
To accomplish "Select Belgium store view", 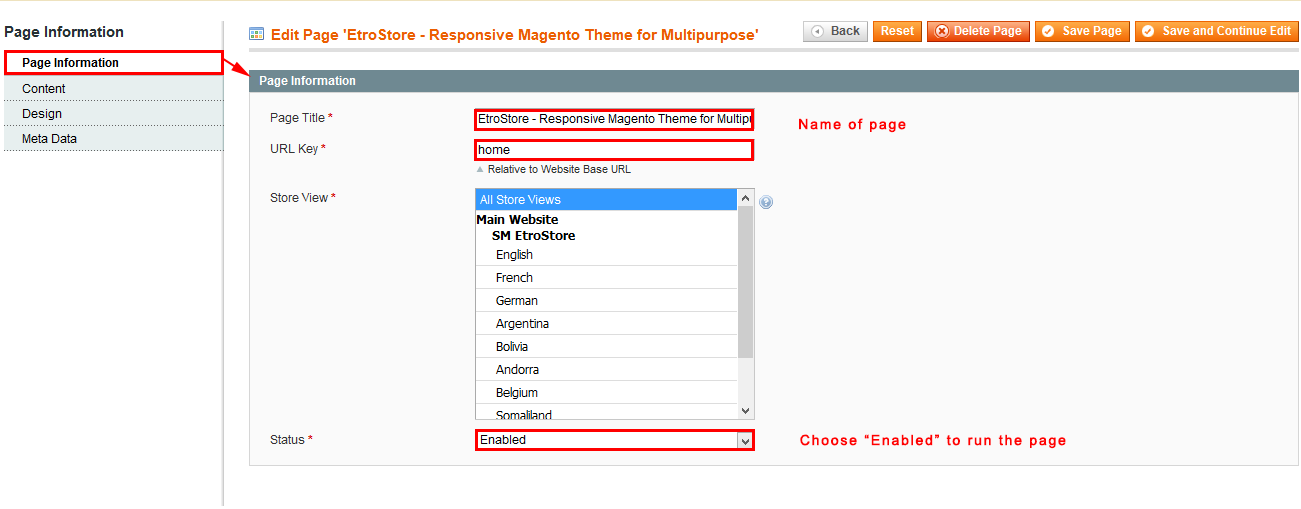I will coord(606,393).
